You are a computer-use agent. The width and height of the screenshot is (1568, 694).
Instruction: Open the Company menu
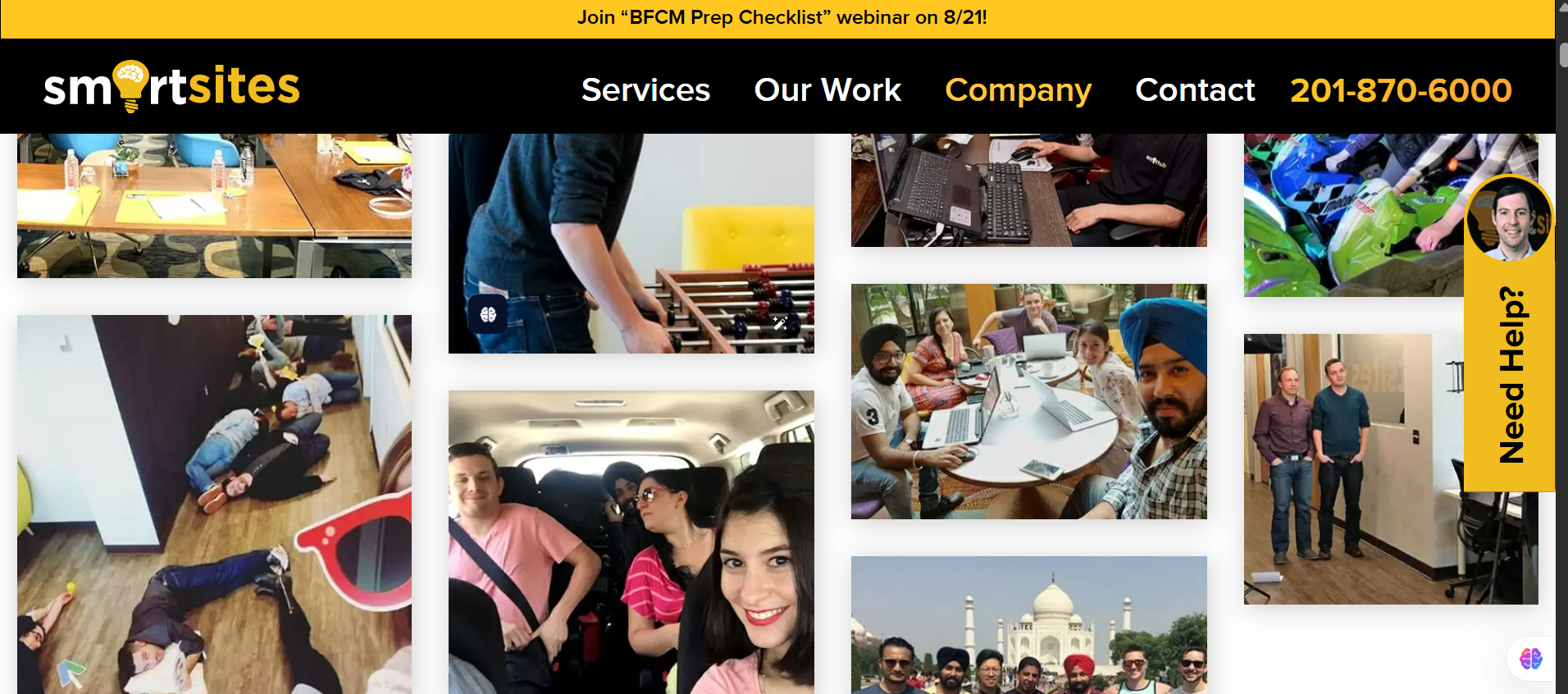1018,90
